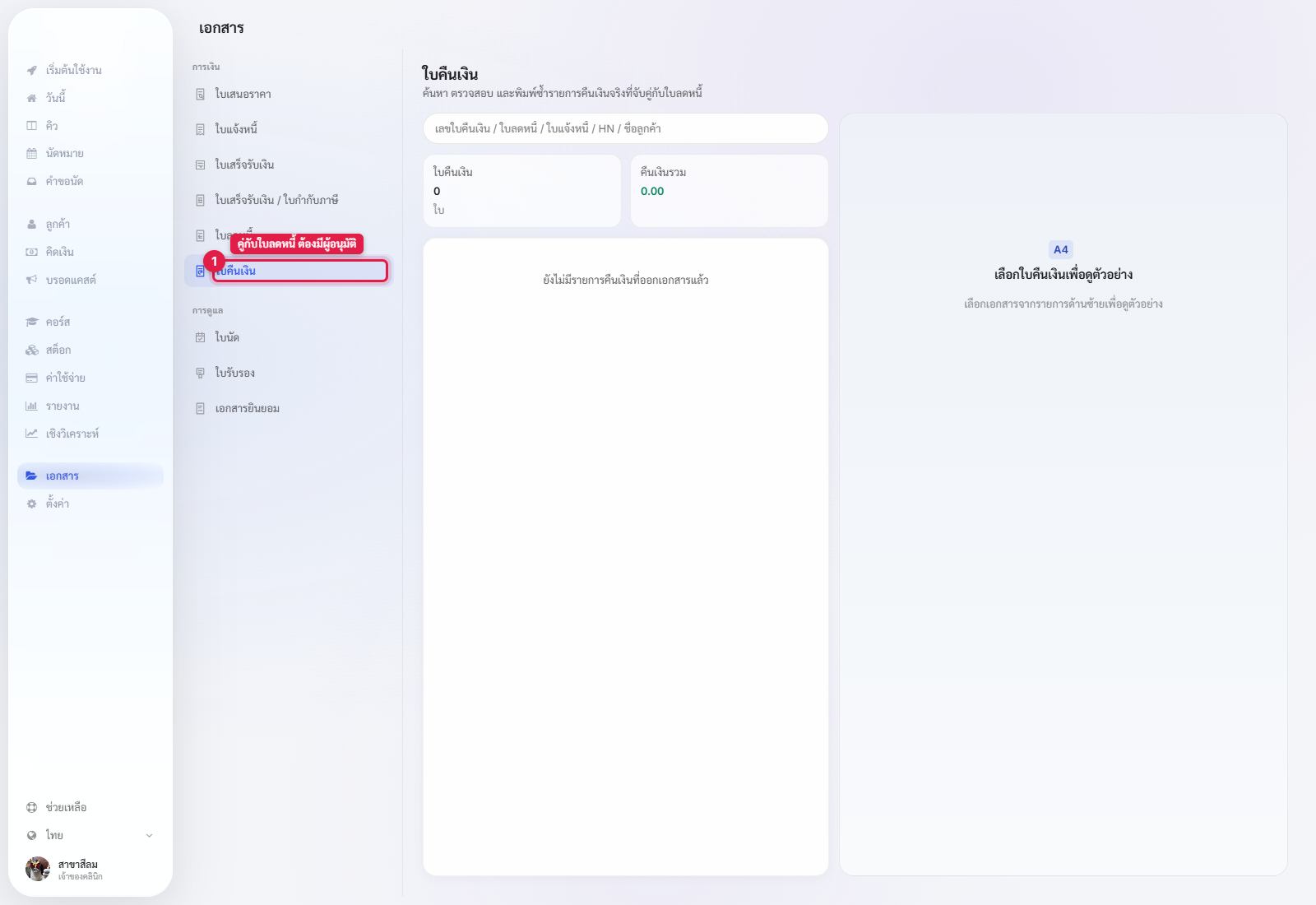Click the ใบคืนเงิน count summary card
The width and height of the screenshot is (1316, 905).
point(522,191)
